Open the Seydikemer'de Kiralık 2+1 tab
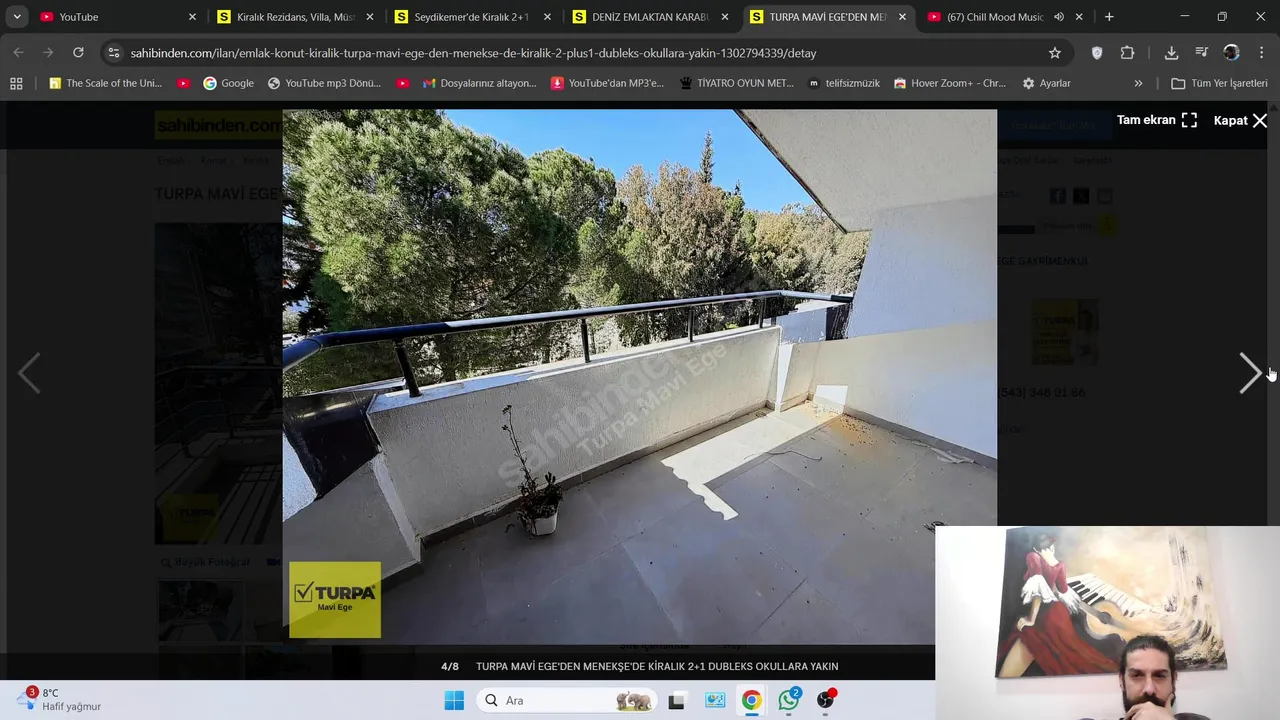Viewport: 1280px width, 720px height. 471,17
